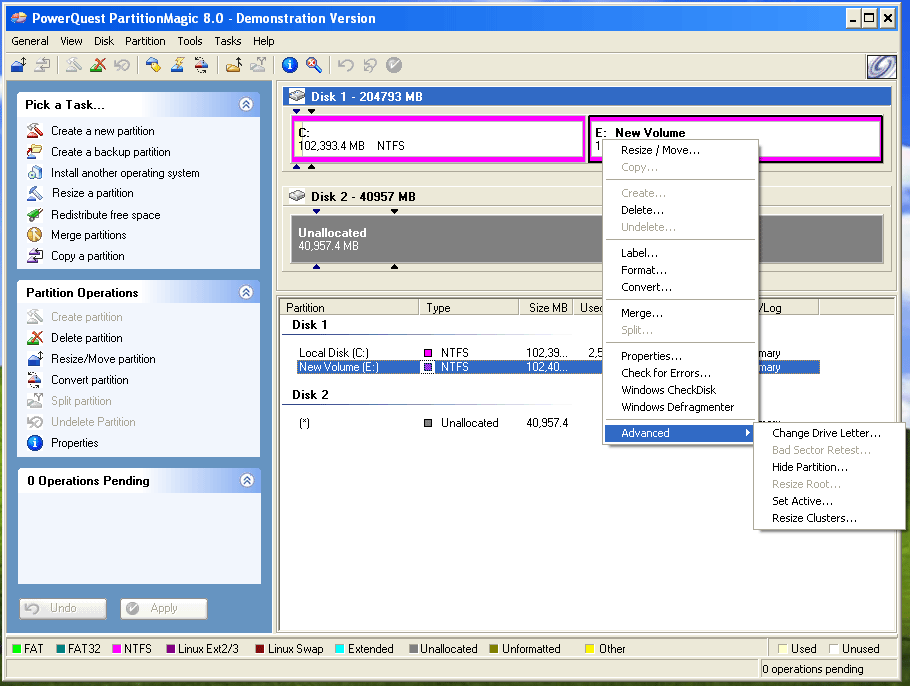910x686 pixels.
Task: Select the Local Disk (C:) row in partition list
Action: pos(333,353)
